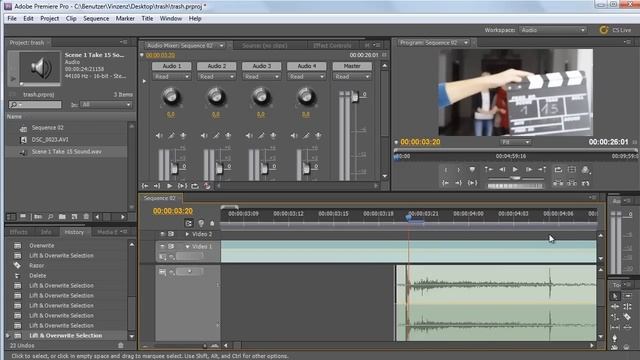The height and width of the screenshot is (360, 640).
Task: Click Play In to Out in Audio Mixer
Action: 182,186
